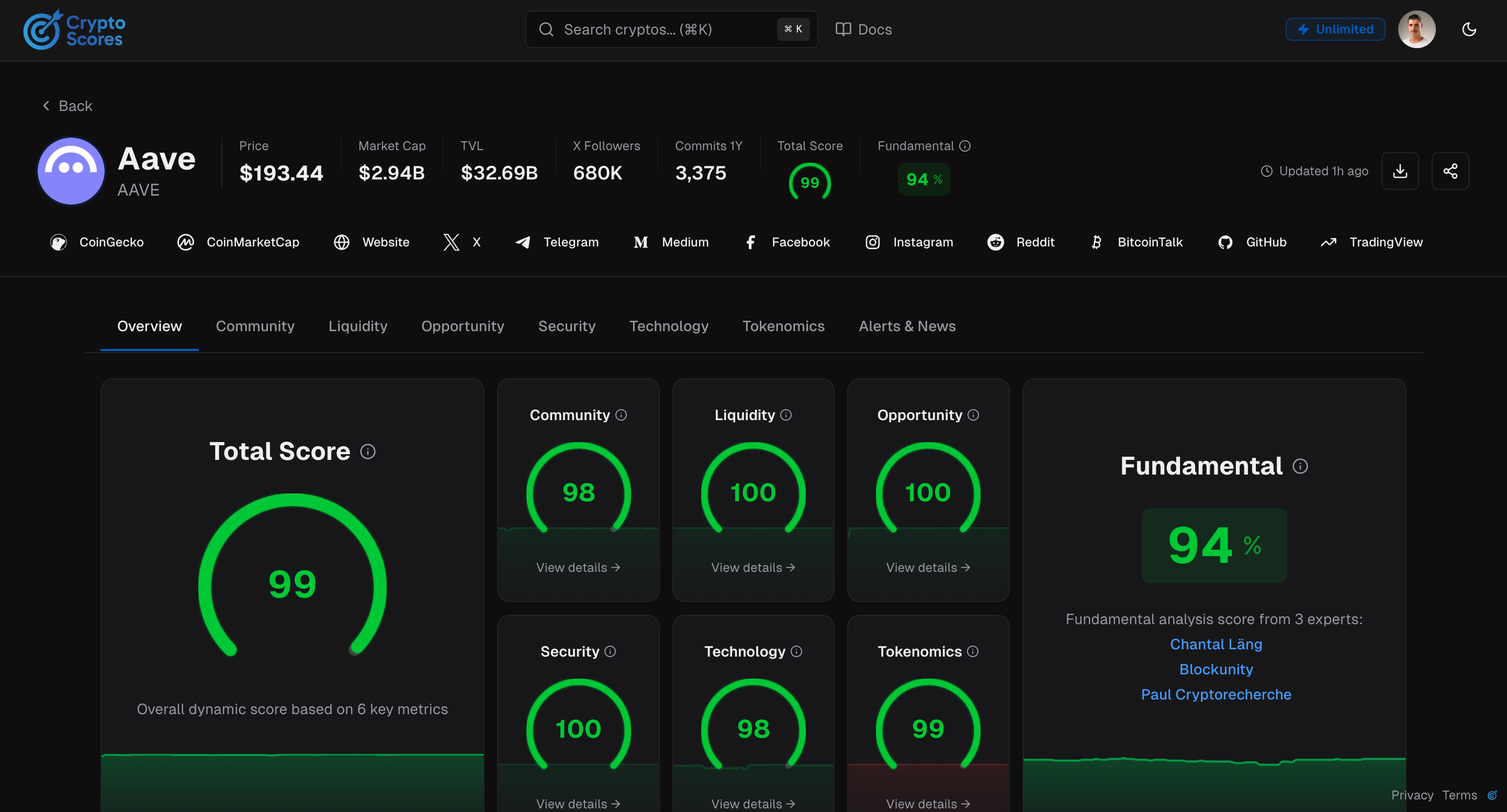Viewport: 1507px width, 812px height.
Task: Open Aave's CoinGecko page icon
Action: 59,242
